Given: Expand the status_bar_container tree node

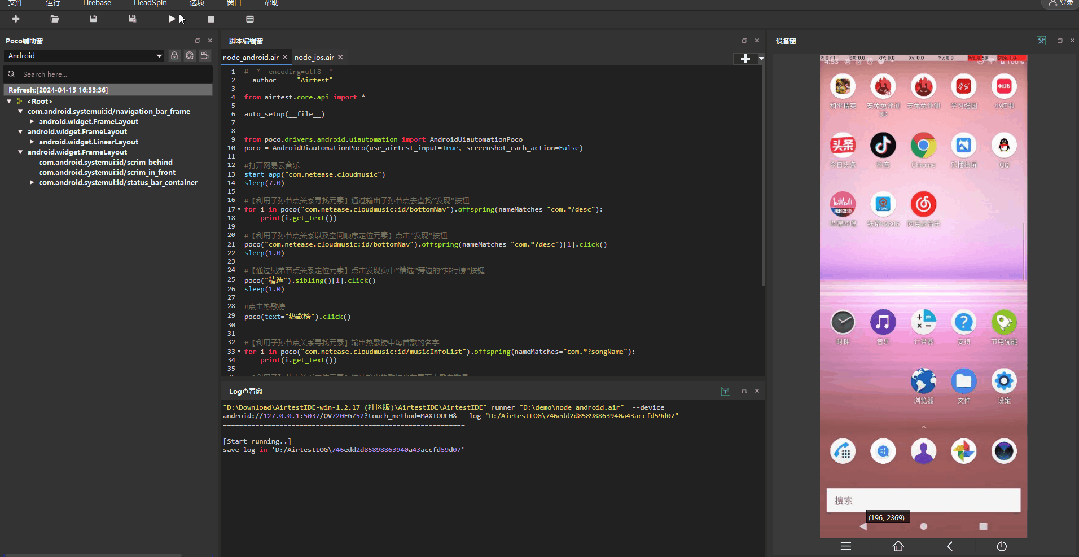Looking at the screenshot, I should pos(32,182).
